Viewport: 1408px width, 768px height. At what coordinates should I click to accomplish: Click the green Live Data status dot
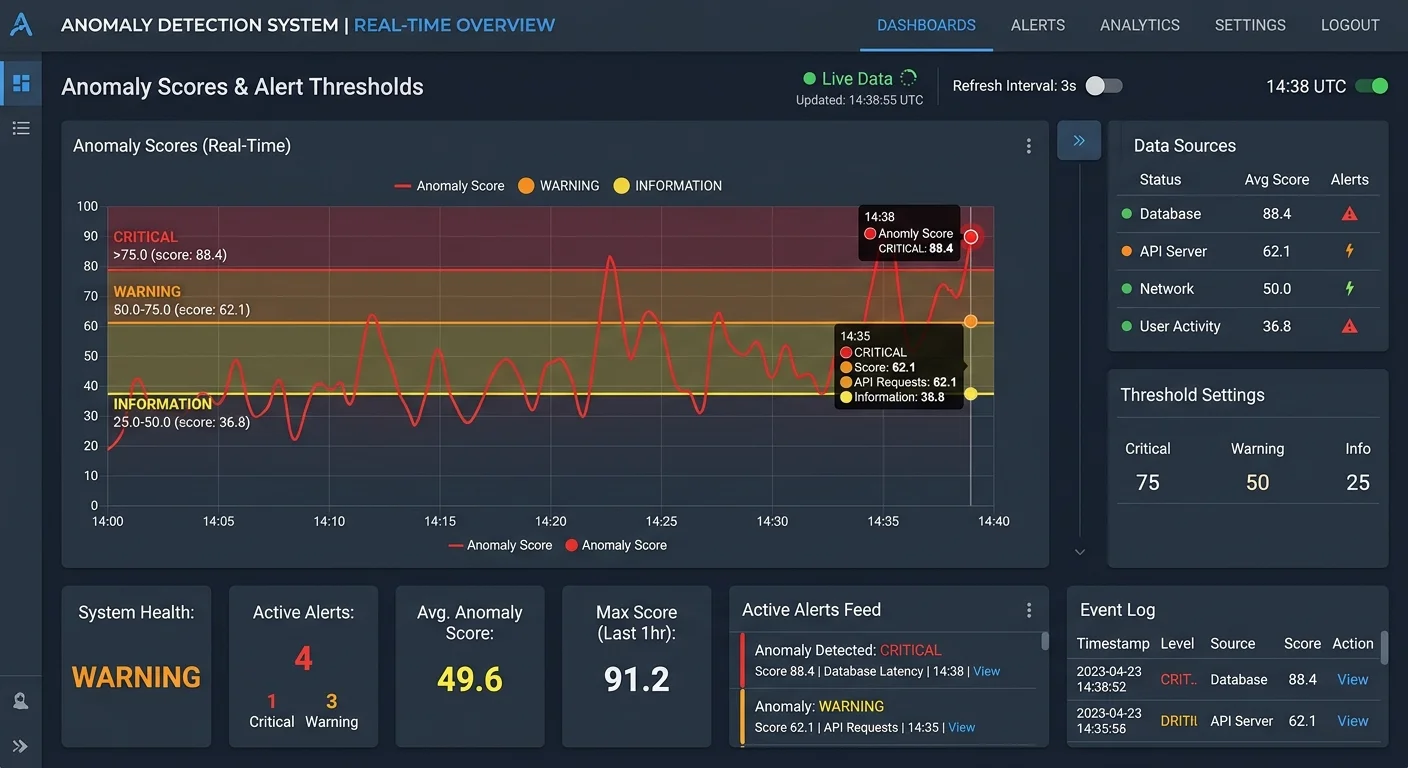[809, 78]
